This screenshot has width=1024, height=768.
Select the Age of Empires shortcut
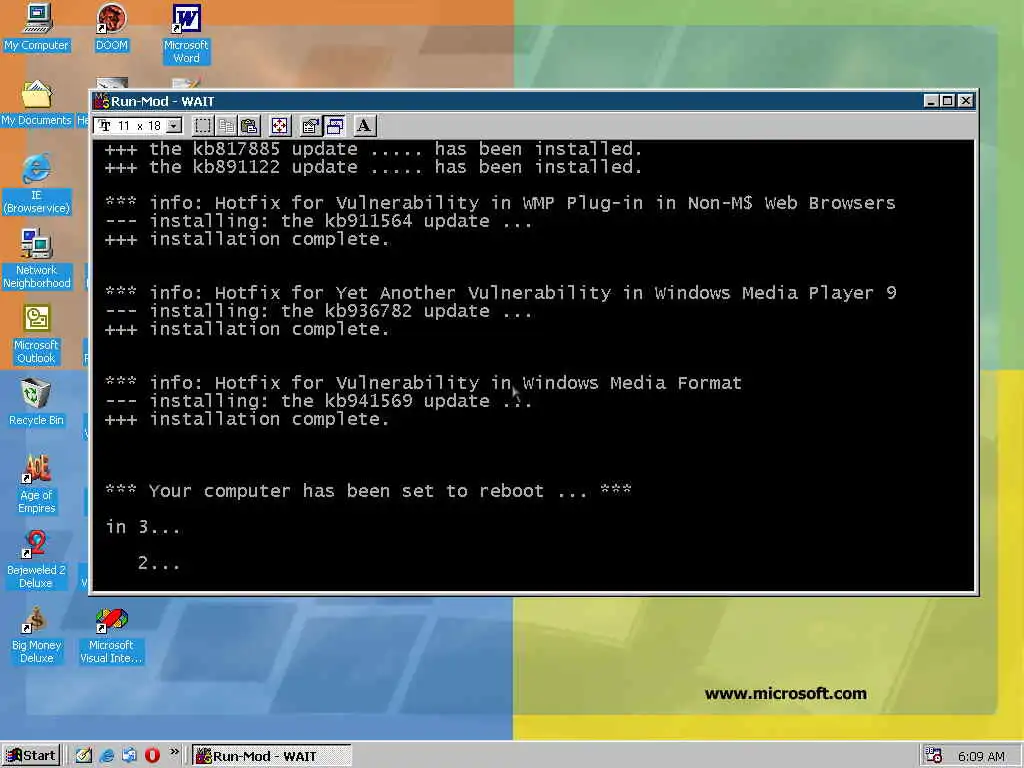tap(37, 485)
